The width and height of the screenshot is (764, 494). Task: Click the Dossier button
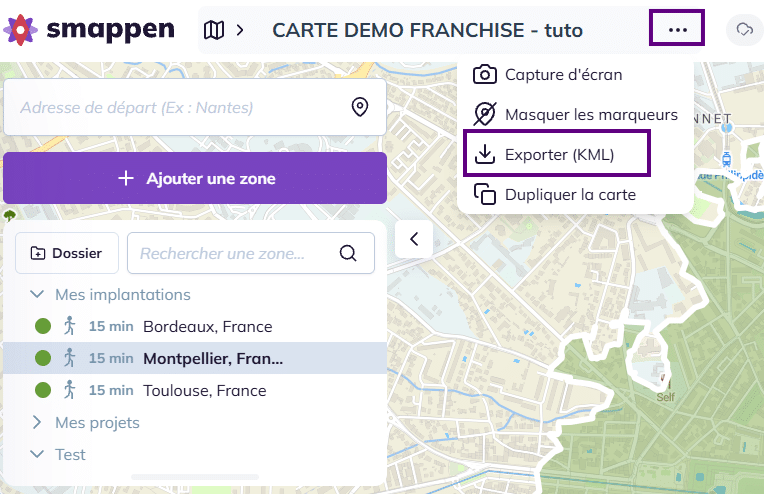point(66,253)
